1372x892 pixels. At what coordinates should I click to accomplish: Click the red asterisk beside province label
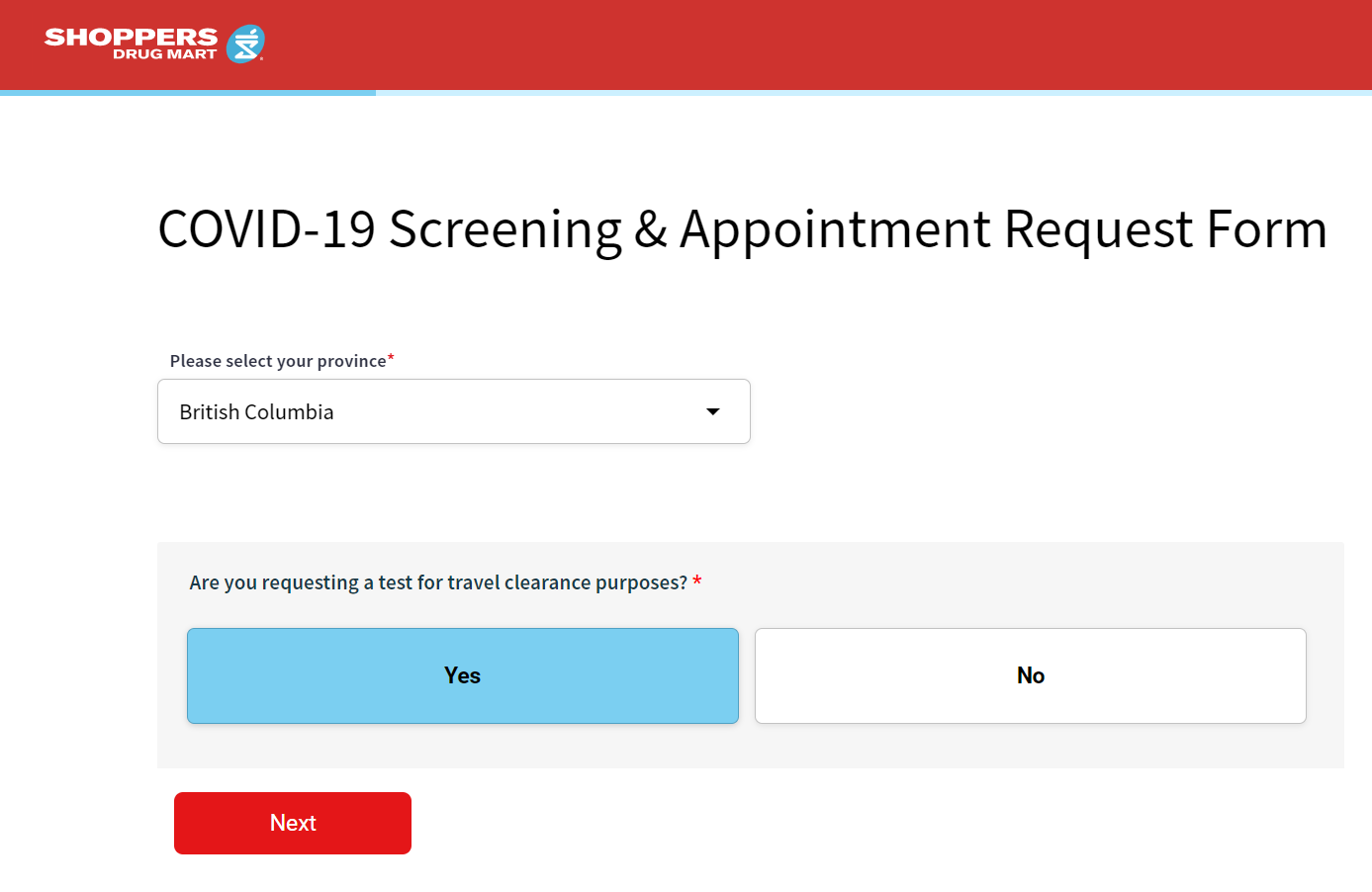391,358
